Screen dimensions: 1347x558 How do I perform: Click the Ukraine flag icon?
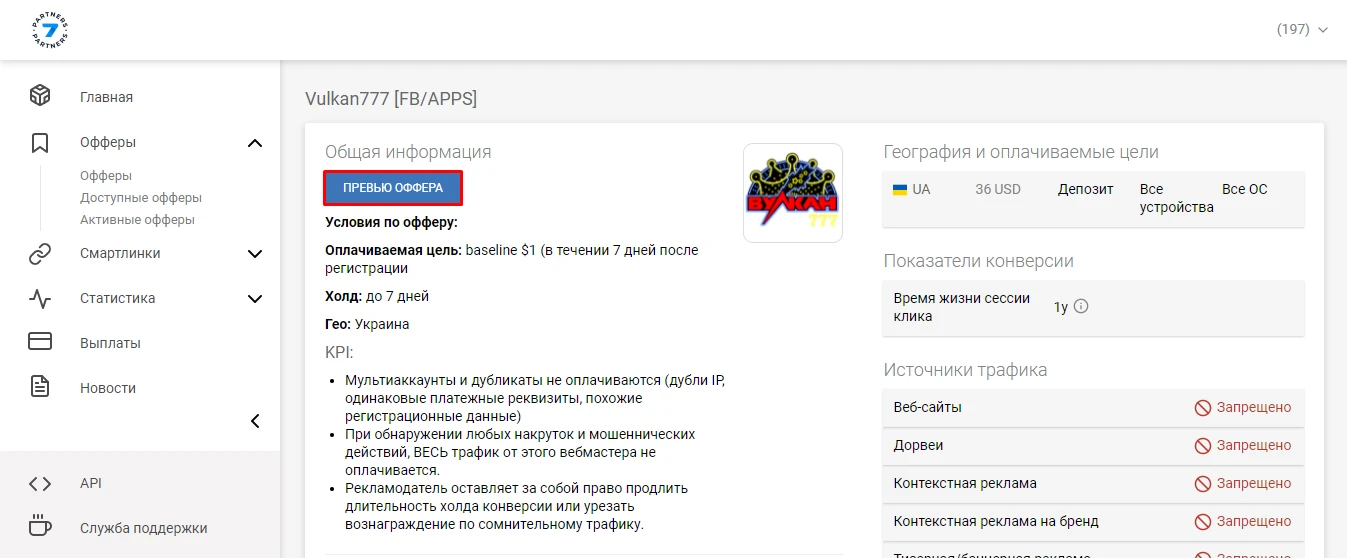[x=900, y=189]
